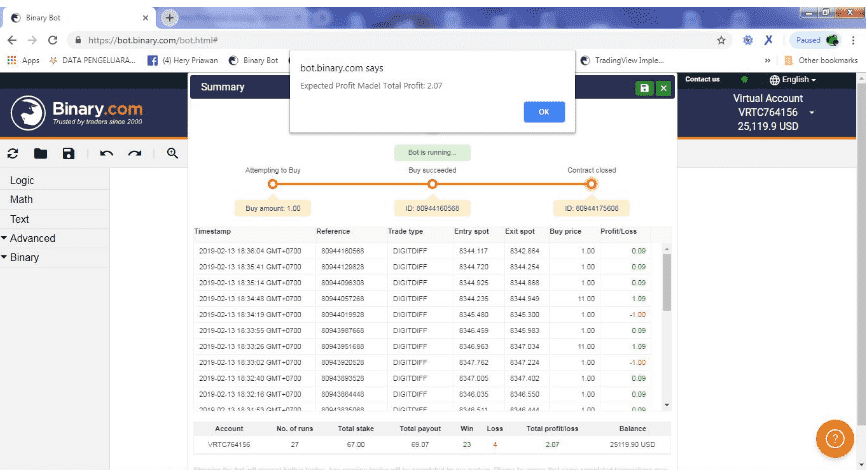Select the Binary Bot browser tab

coord(77,18)
